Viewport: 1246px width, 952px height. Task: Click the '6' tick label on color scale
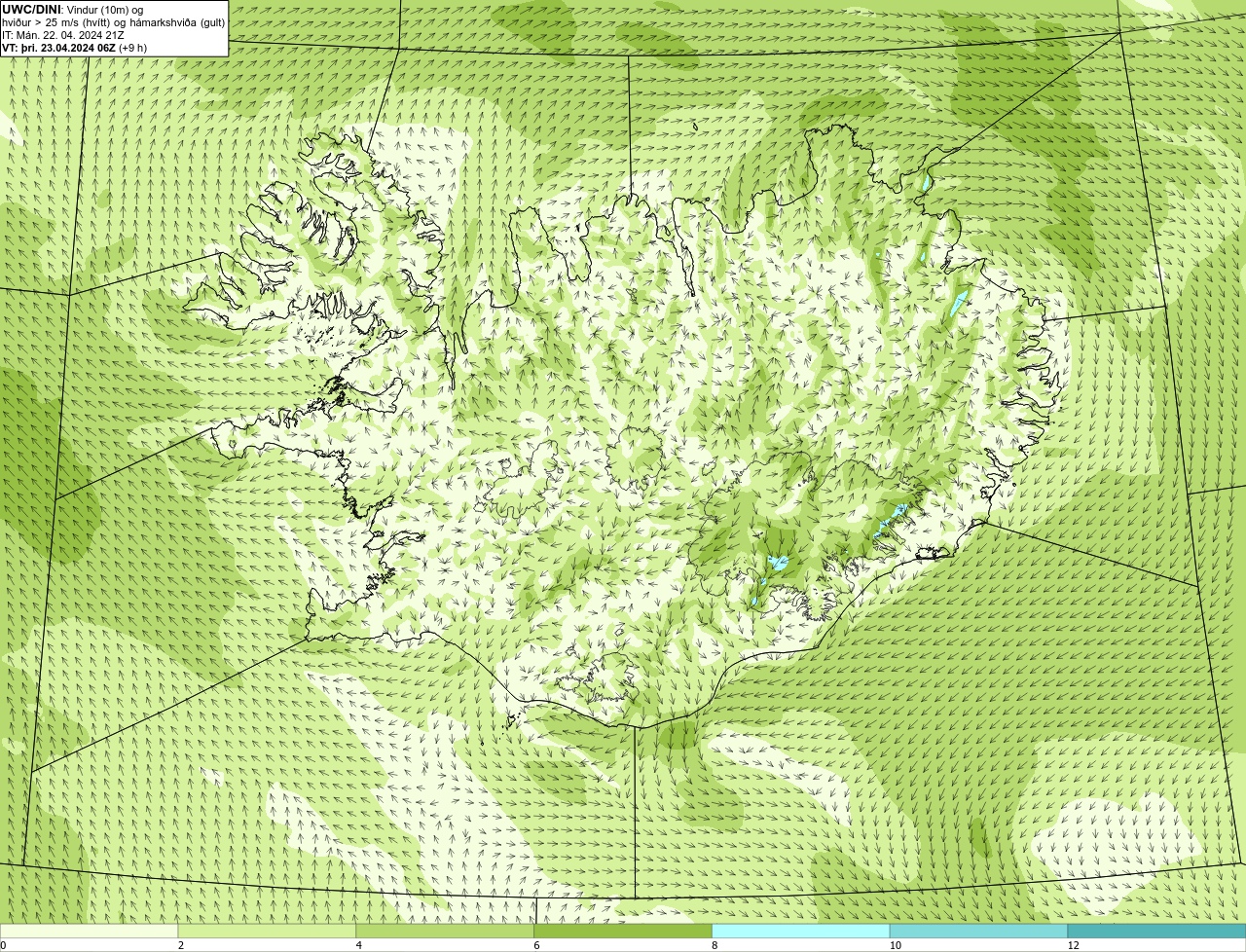click(536, 945)
